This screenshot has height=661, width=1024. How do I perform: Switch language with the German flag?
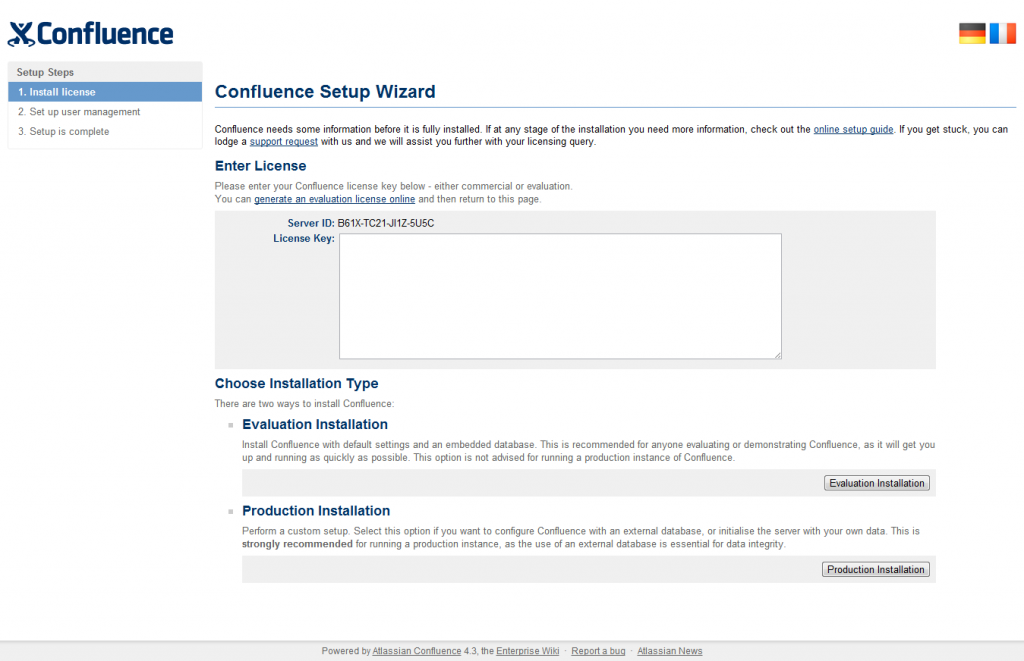click(972, 33)
